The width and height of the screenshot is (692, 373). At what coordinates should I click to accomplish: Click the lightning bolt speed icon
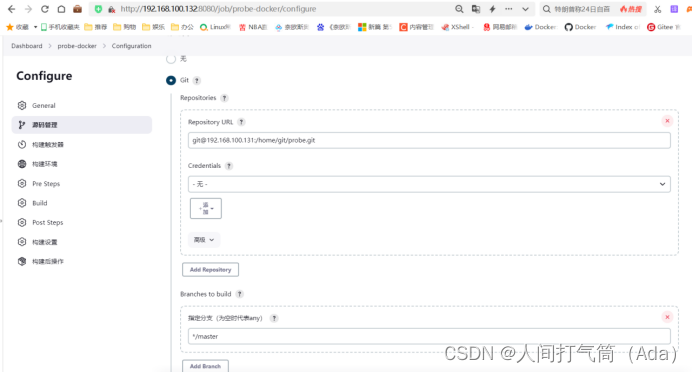pos(493,9)
